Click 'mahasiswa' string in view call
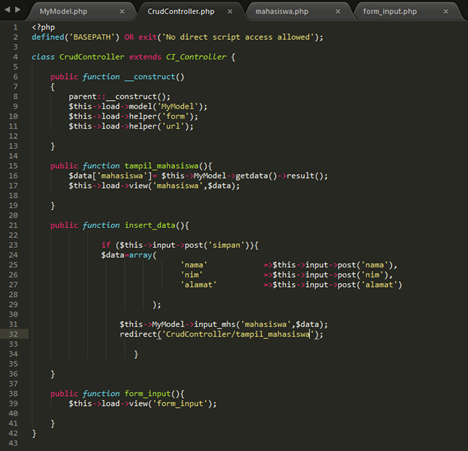 point(178,186)
